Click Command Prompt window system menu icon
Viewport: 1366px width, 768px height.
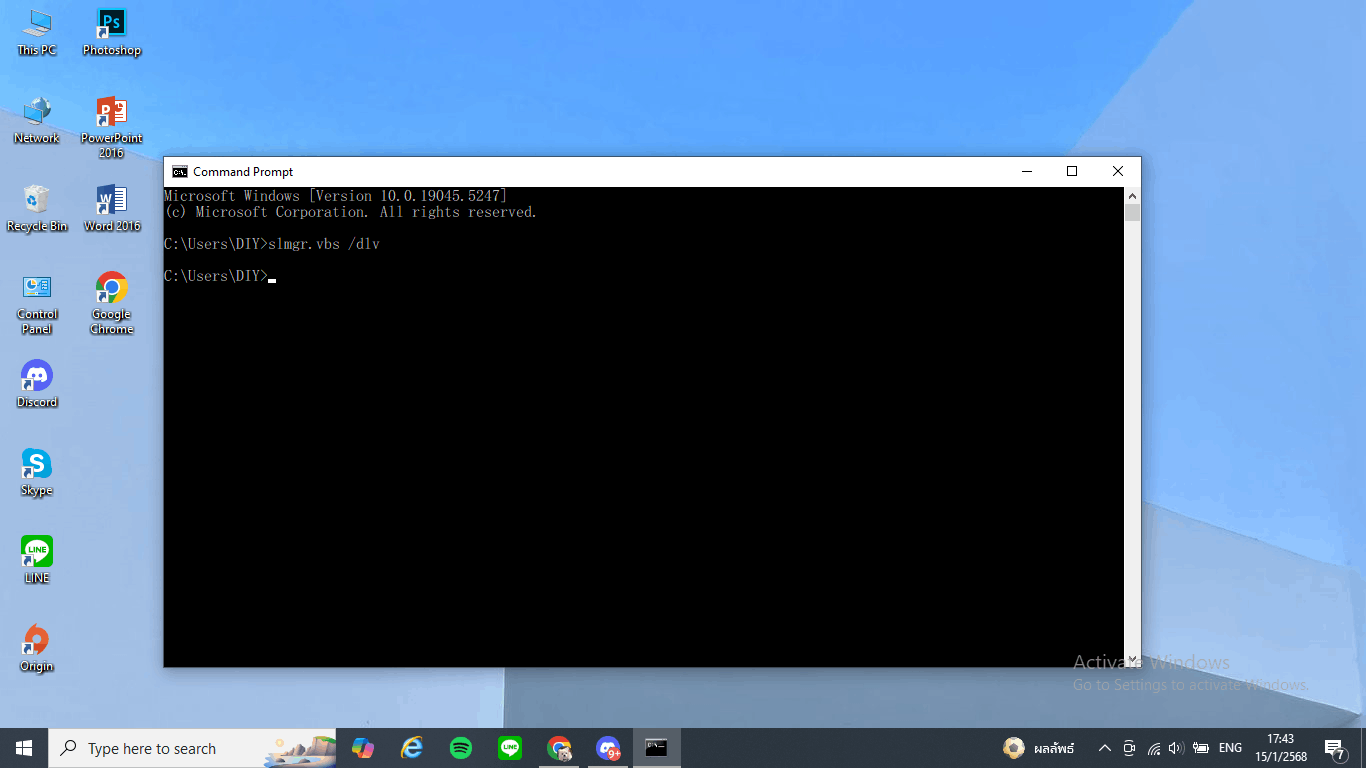pyautogui.click(x=180, y=172)
